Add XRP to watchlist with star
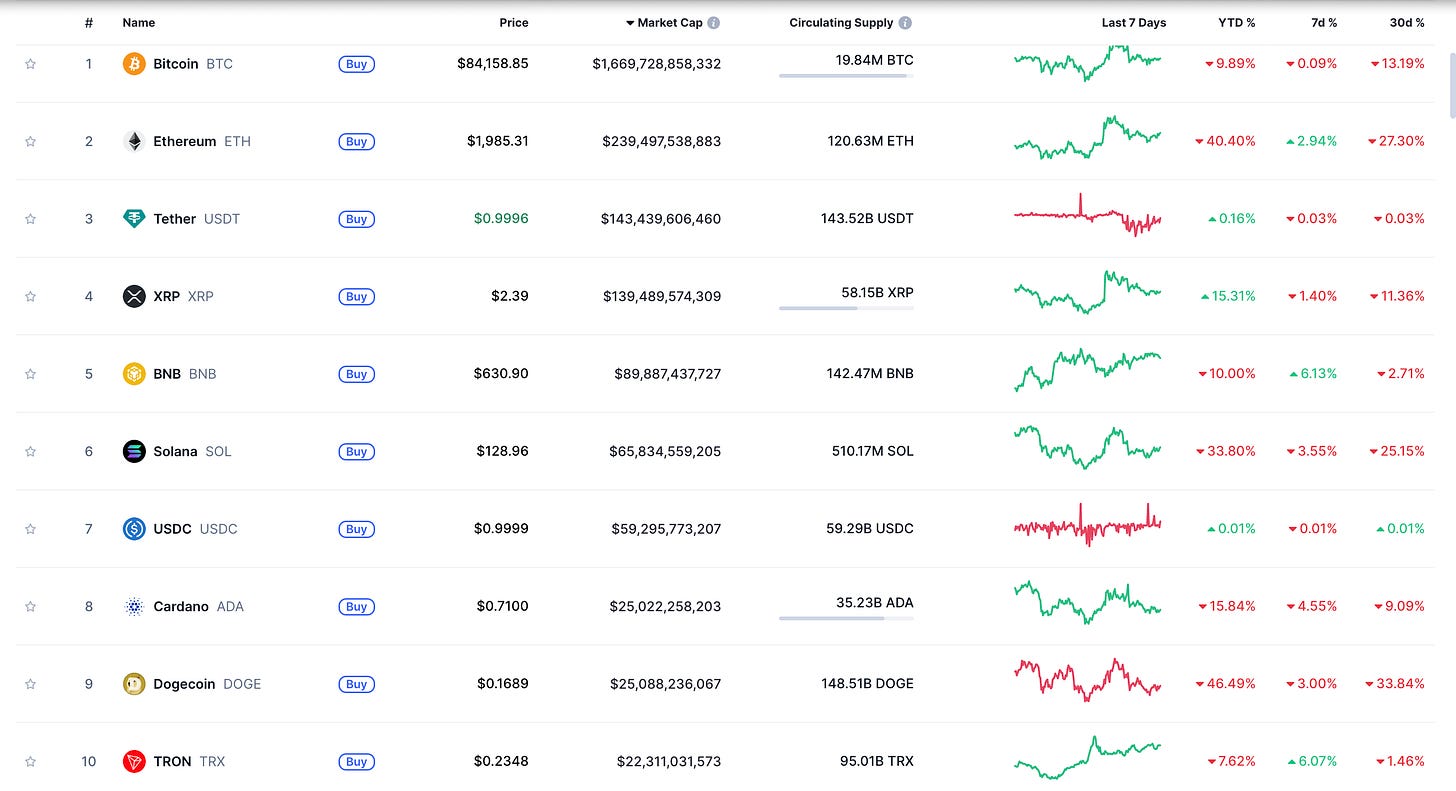 point(30,296)
